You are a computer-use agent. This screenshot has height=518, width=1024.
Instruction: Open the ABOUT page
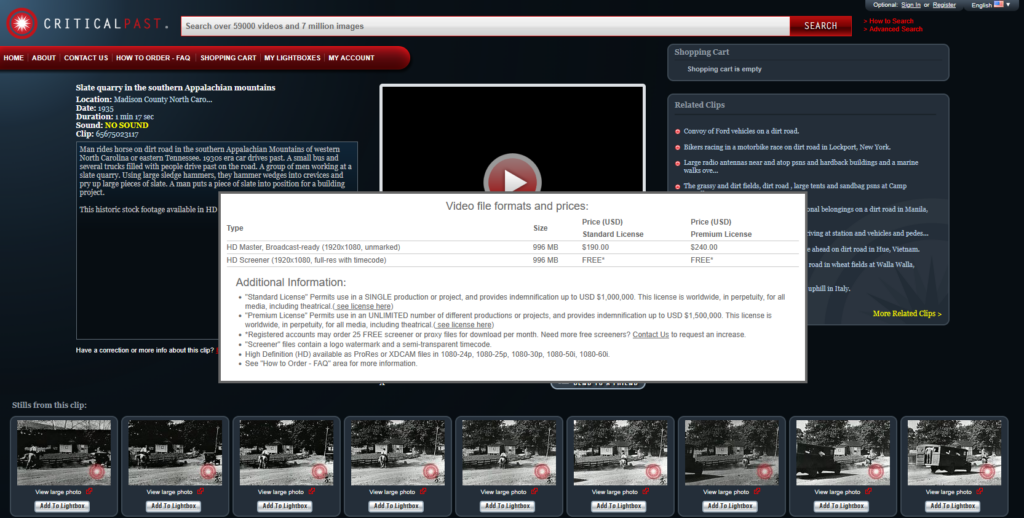[x=44, y=58]
